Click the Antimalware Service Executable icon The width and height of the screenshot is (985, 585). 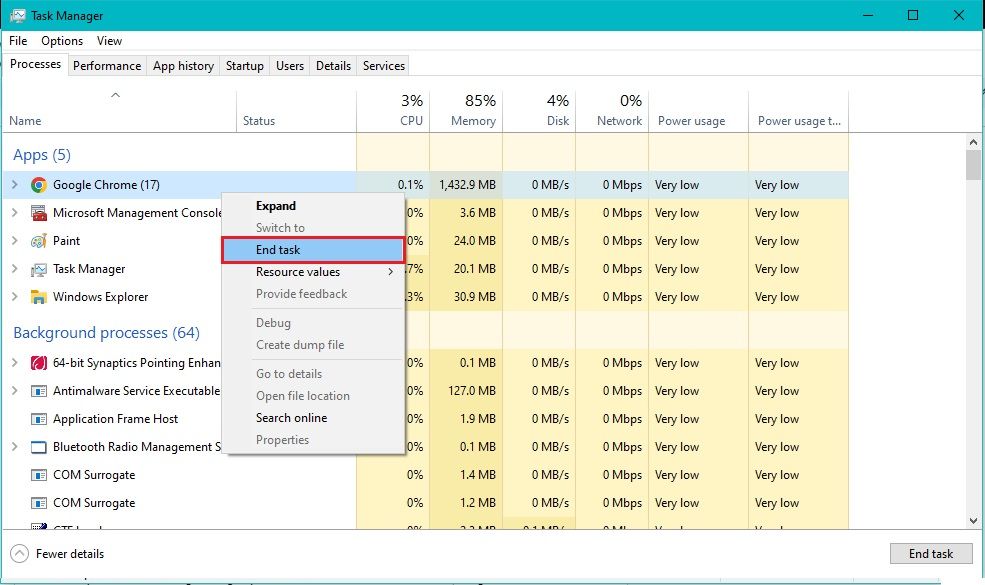(x=39, y=391)
